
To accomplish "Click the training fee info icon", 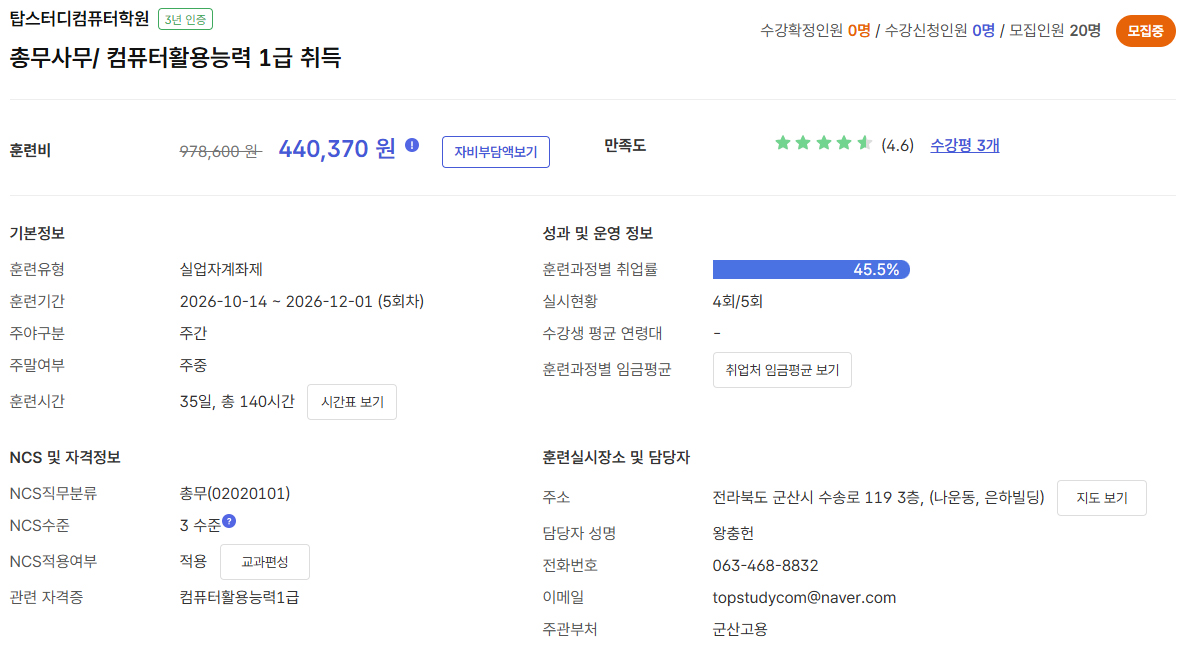I will point(412,145).
